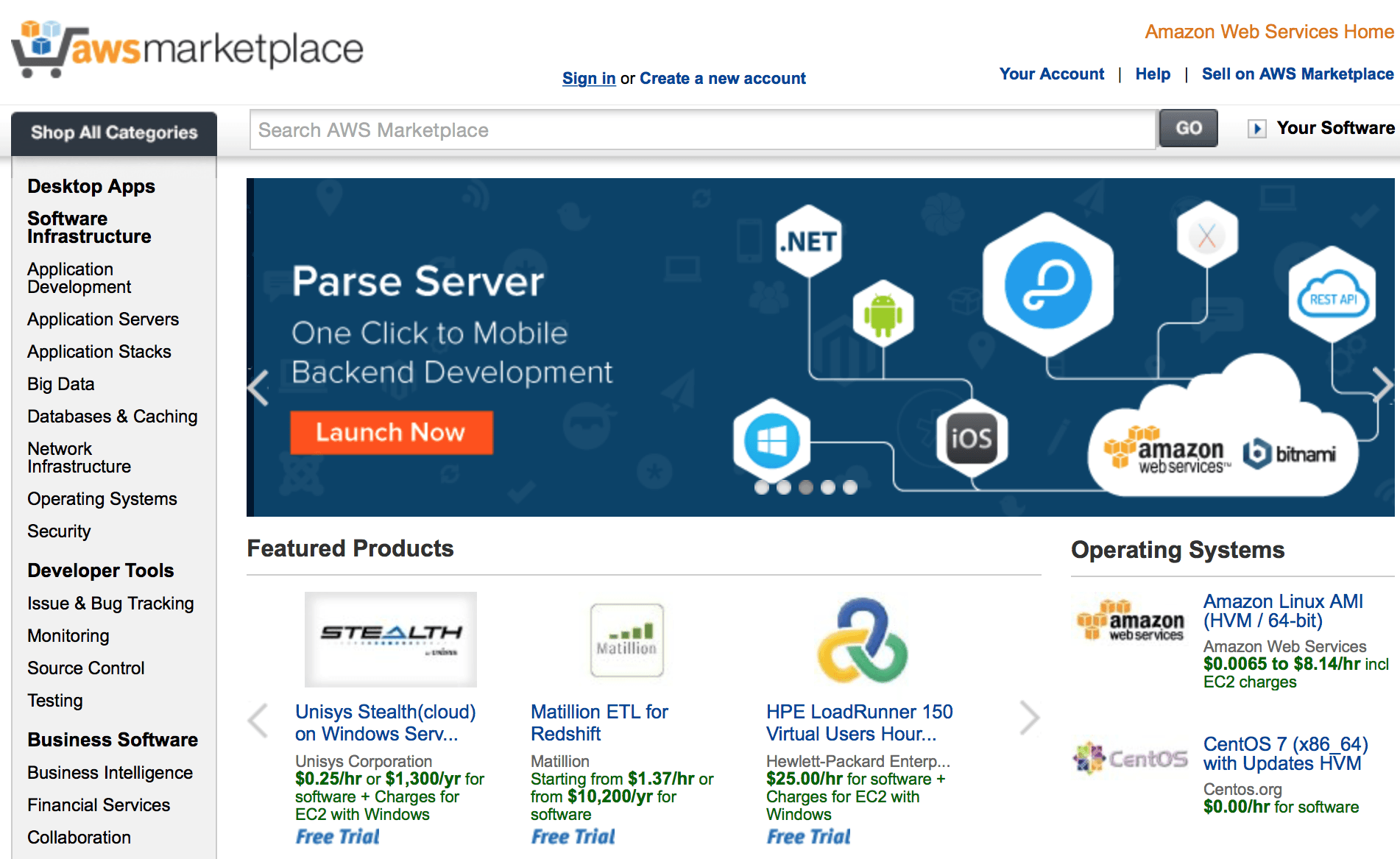The height and width of the screenshot is (859, 1400).
Task: Open Testing category
Action: (x=55, y=701)
